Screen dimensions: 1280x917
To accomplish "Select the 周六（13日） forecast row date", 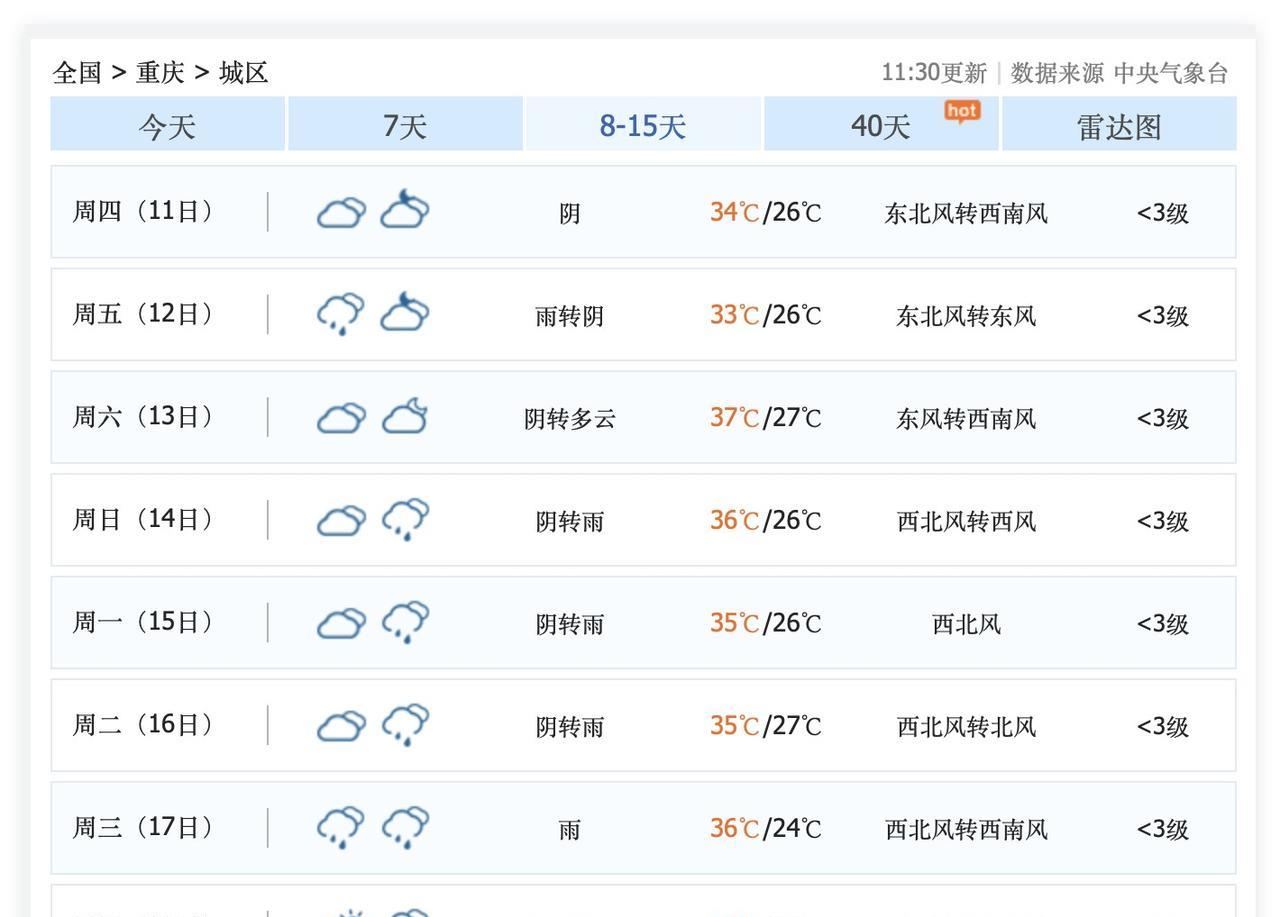I will click(x=143, y=417).
